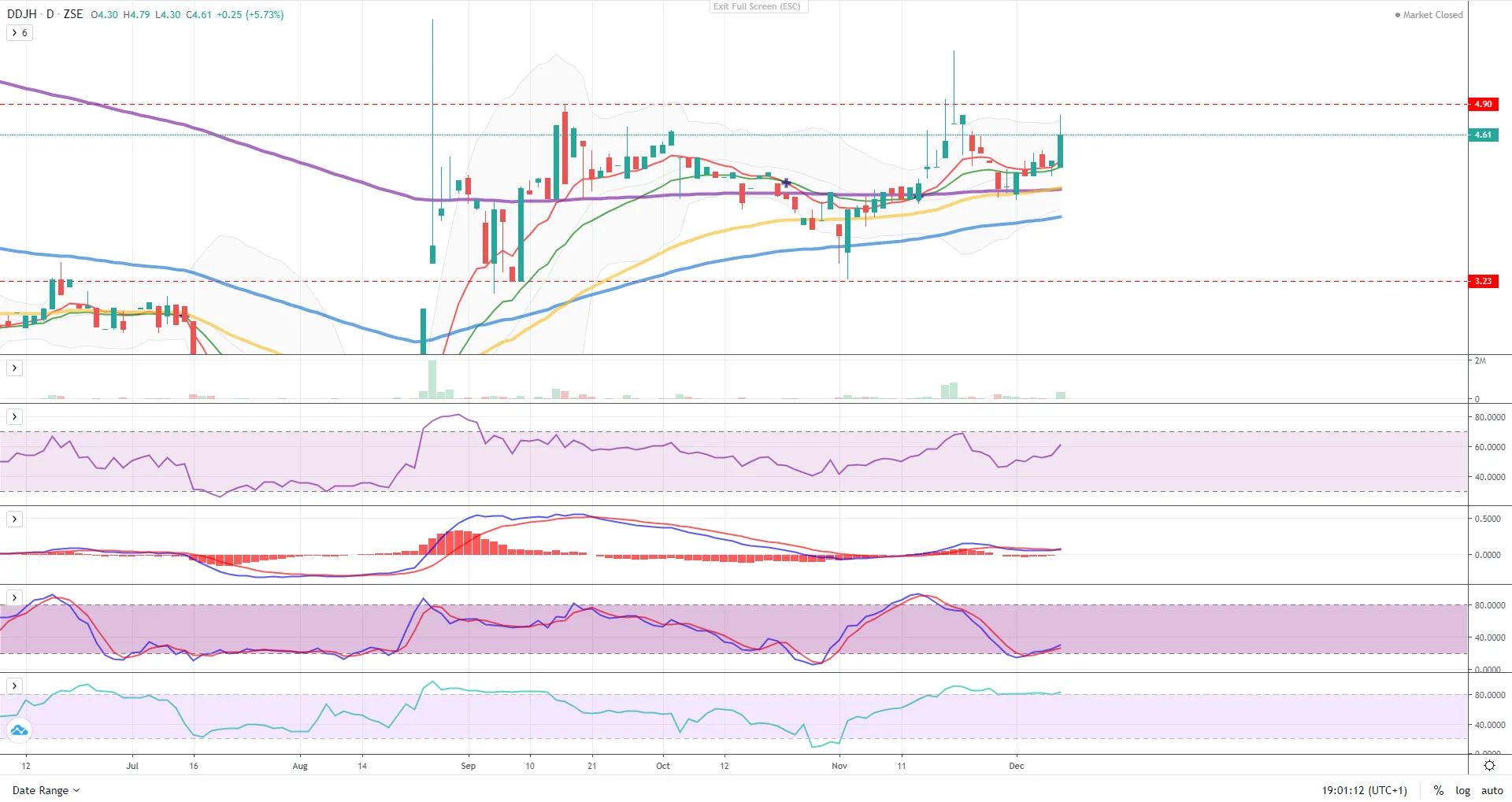The image size is (1512, 802).
Task: Expand the volume pane legend chevron
Action: 14,368
